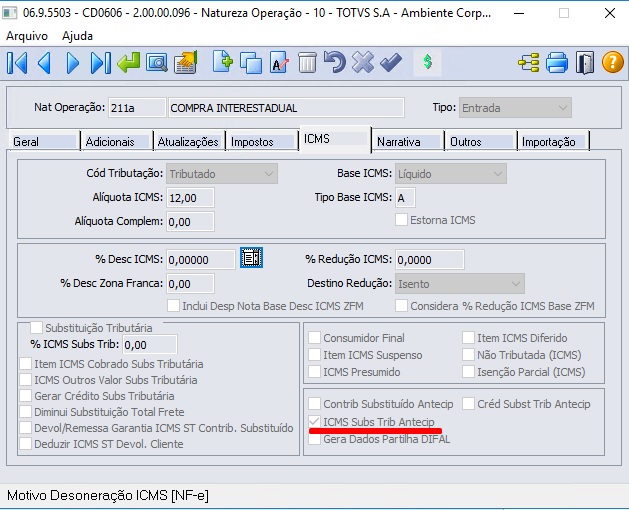Check Gerar Crédito Subs Tributária

(26, 396)
